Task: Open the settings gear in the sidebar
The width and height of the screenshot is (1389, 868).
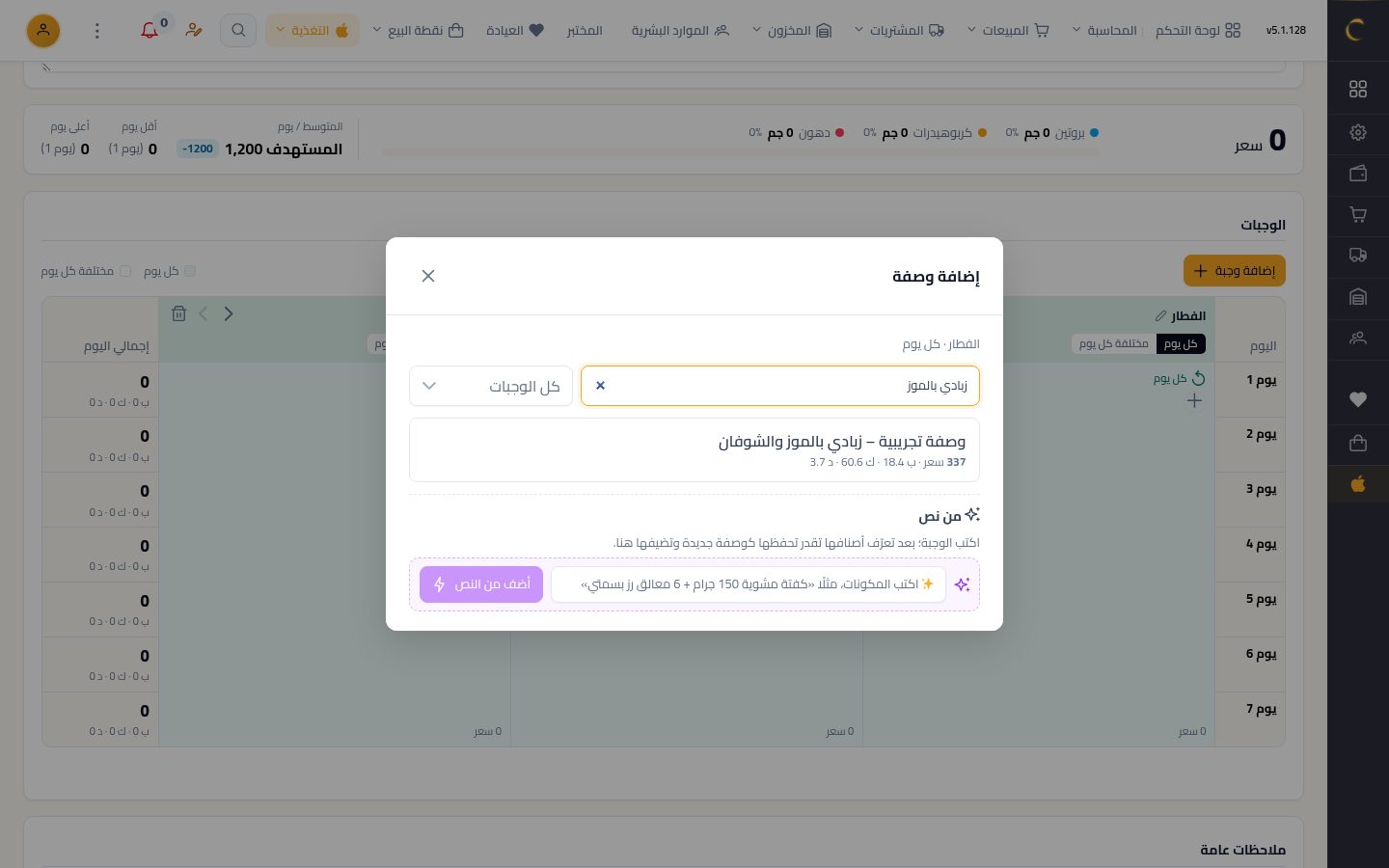Action: coord(1358,132)
